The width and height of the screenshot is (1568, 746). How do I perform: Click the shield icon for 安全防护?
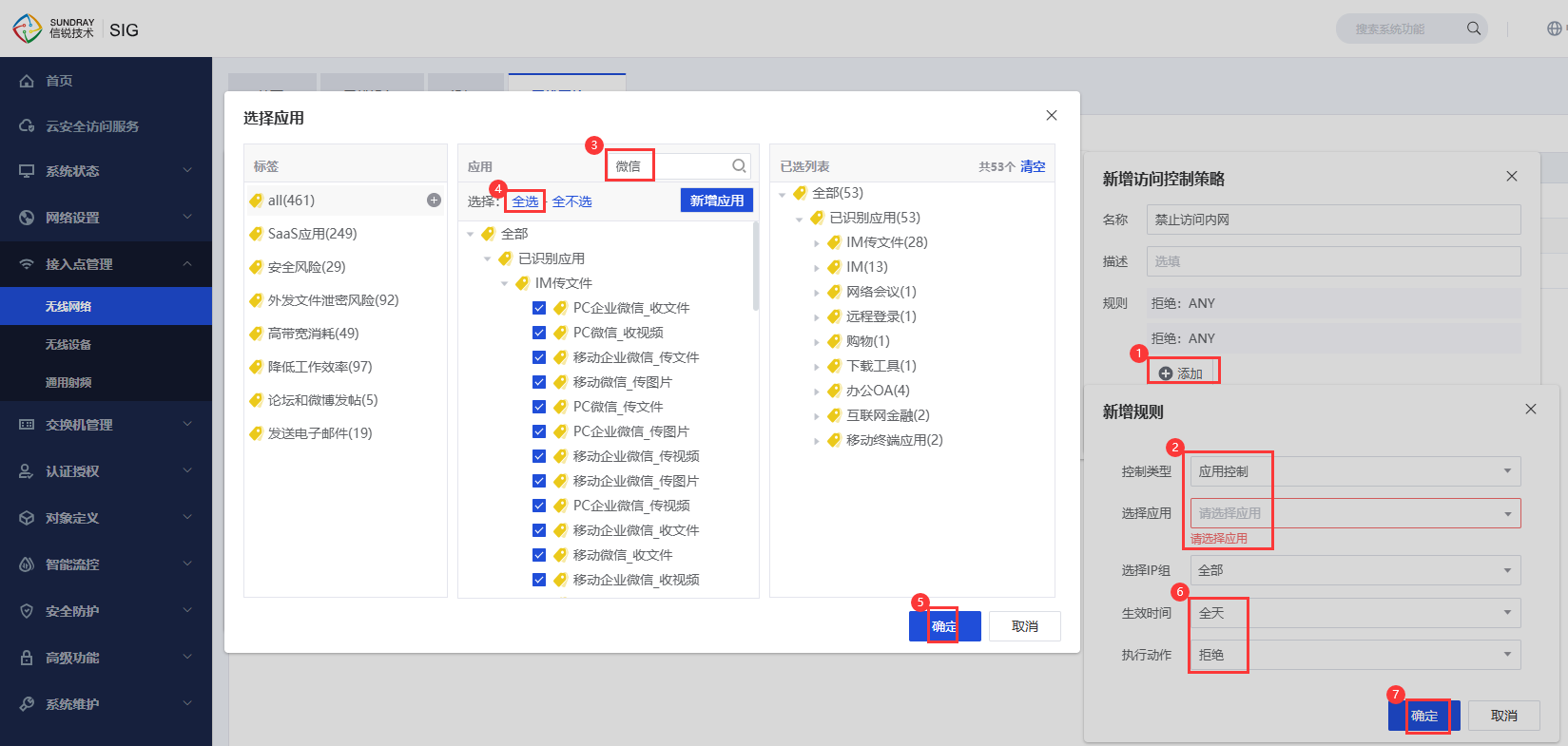point(27,611)
